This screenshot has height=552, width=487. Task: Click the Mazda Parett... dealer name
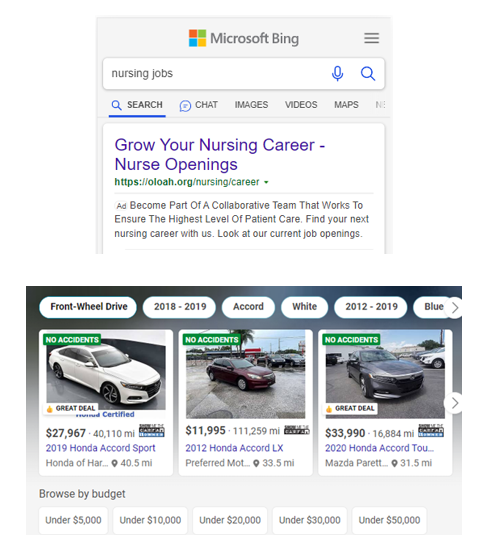[x=356, y=463]
